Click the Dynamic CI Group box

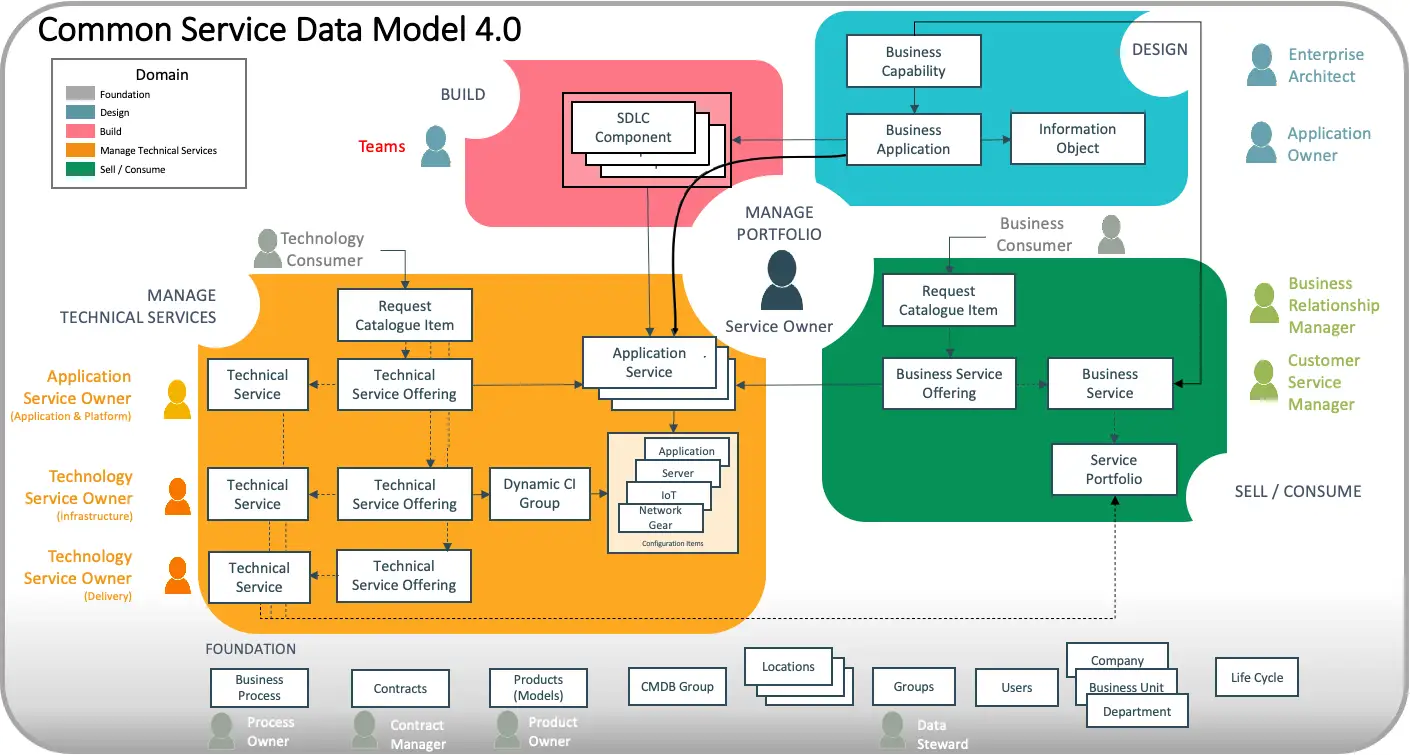pos(539,493)
